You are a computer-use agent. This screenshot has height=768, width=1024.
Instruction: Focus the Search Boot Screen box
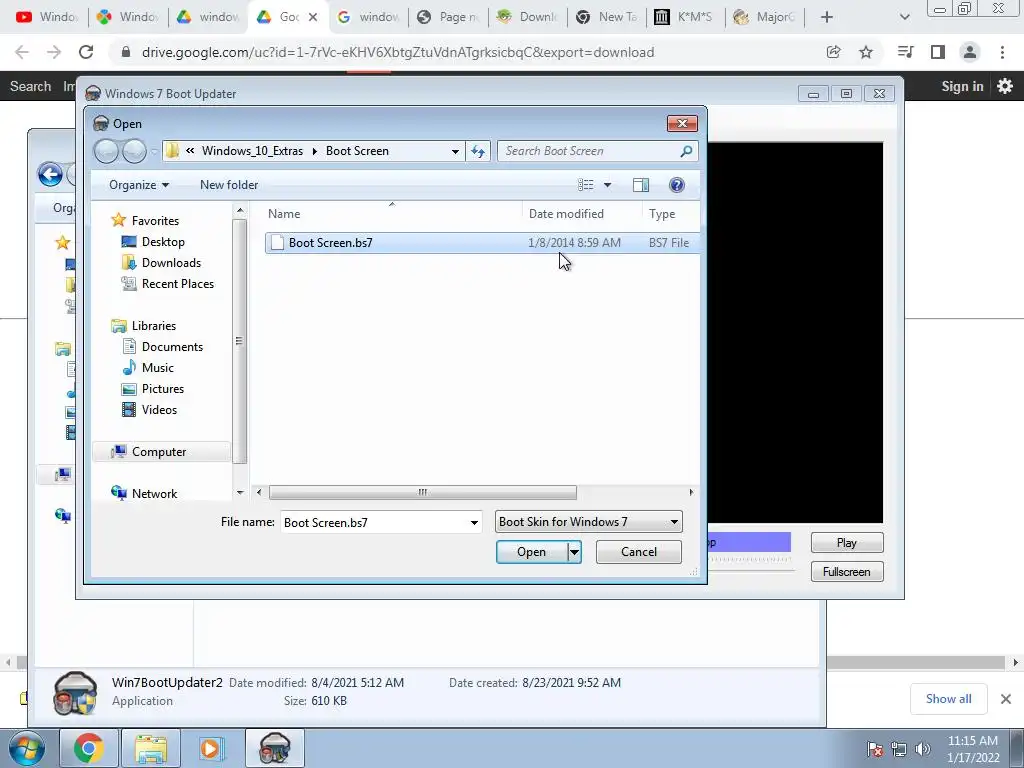pos(588,151)
